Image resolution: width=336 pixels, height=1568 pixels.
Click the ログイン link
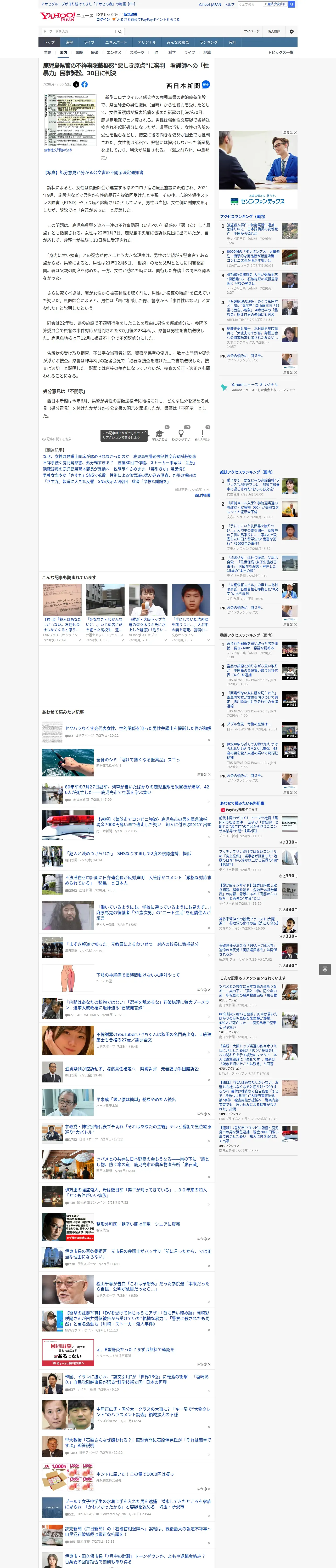pos(103,20)
